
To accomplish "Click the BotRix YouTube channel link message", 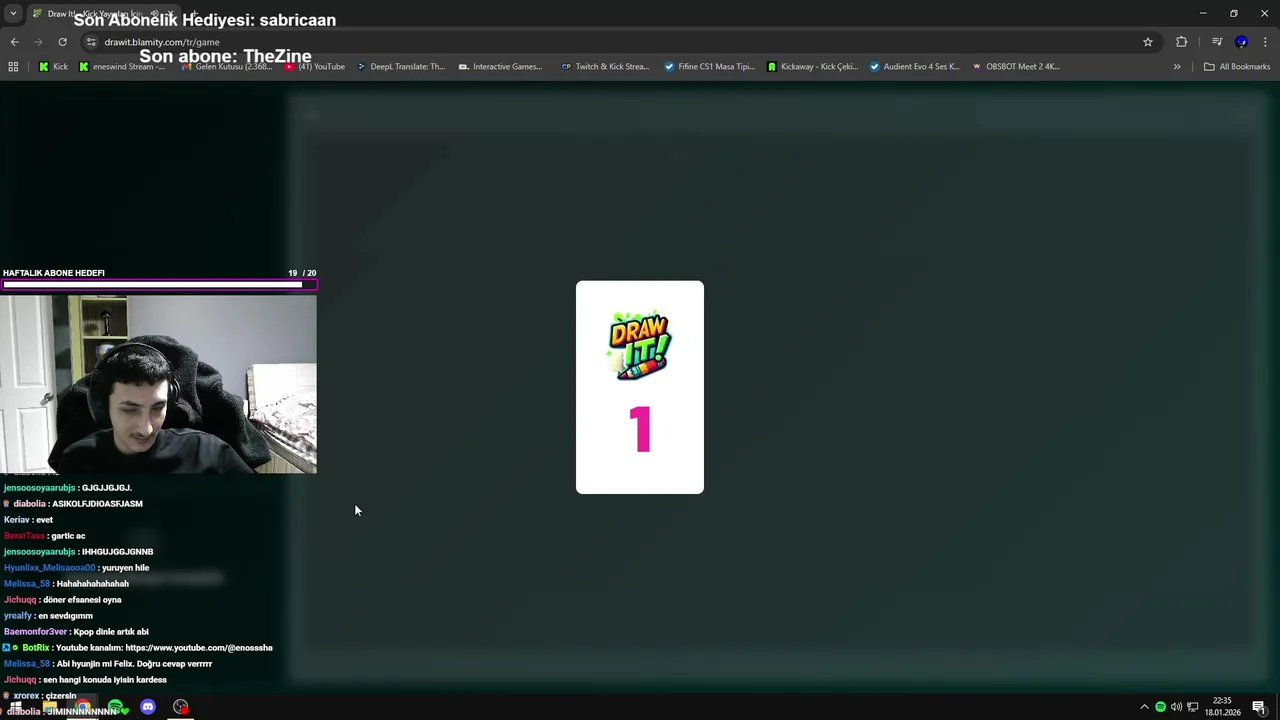I will point(138,648).
